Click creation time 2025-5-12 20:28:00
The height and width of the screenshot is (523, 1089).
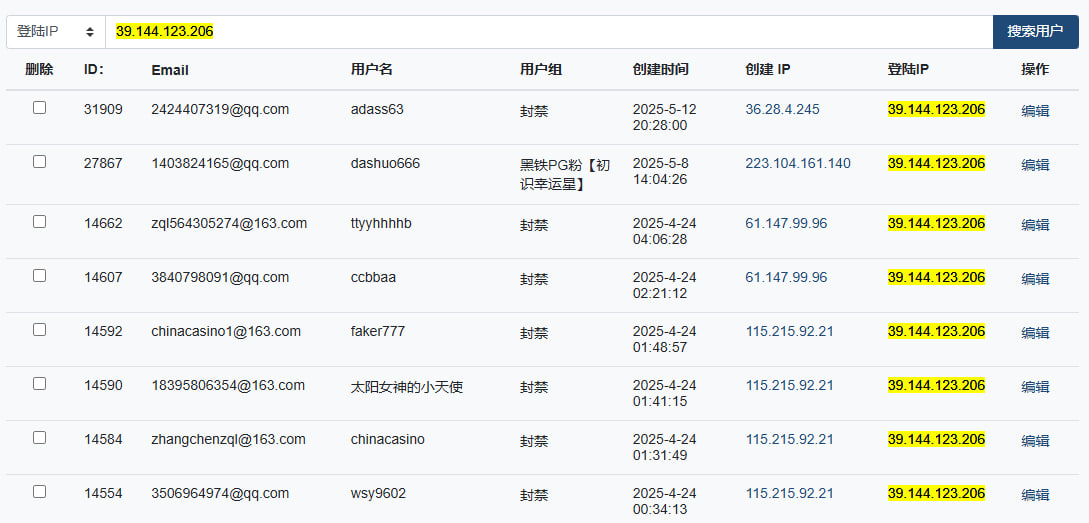(x=665, y=117)
